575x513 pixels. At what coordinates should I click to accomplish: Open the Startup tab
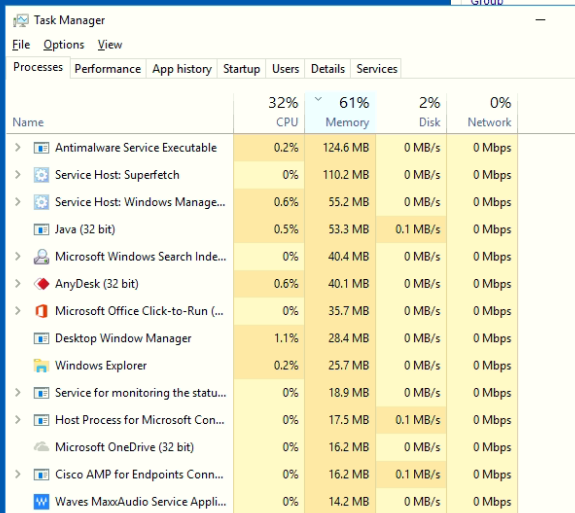tap(242, 69)
